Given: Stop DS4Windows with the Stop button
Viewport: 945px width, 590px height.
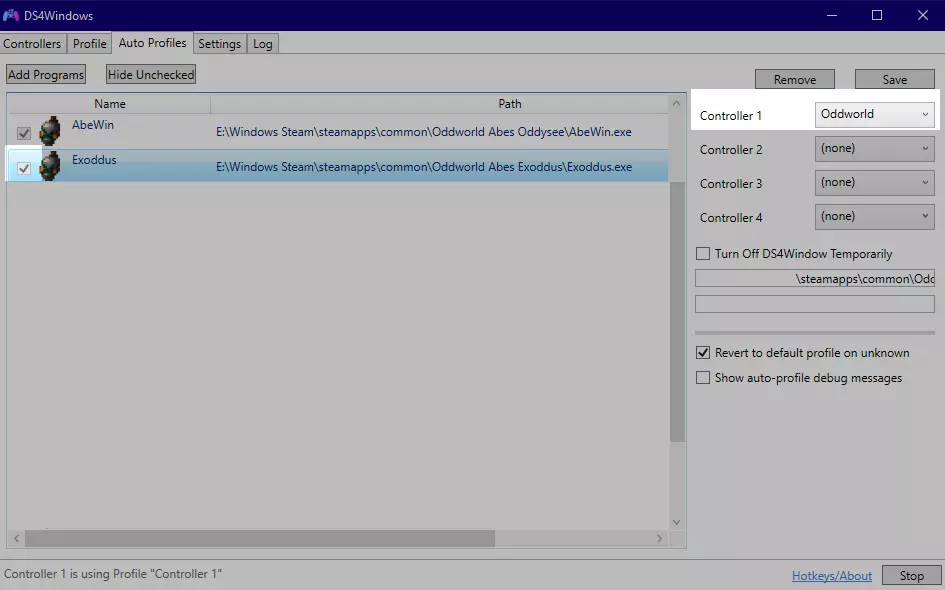Looking at the screenshot, I should 911,576.
